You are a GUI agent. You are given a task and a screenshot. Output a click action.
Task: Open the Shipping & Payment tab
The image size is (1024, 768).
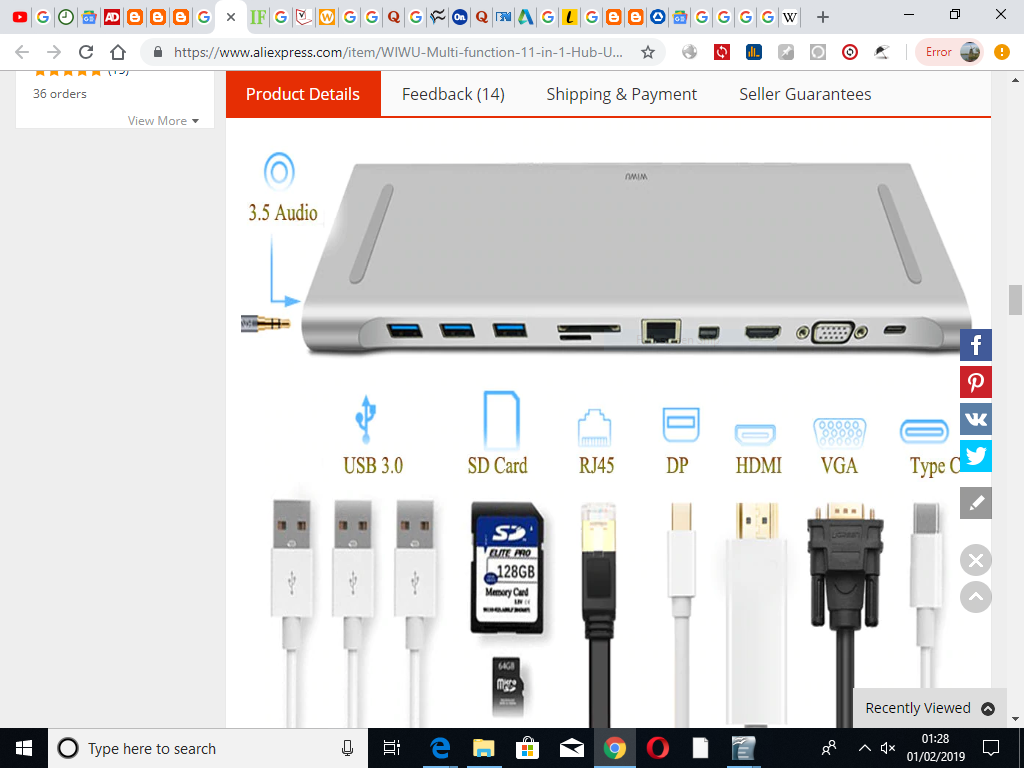tap(621, 94)
